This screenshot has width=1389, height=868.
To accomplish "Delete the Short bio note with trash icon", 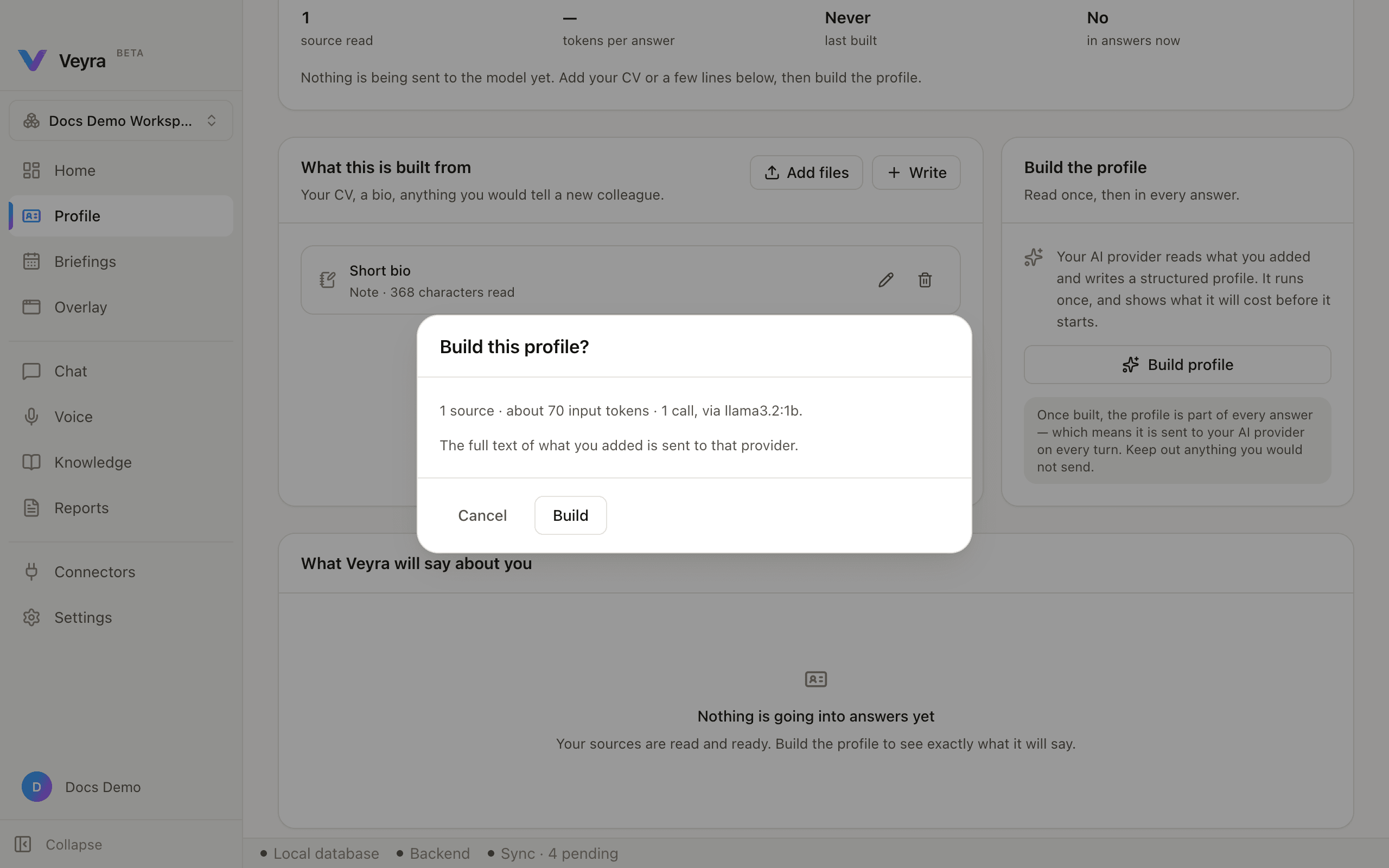I will tap(925, 280).
